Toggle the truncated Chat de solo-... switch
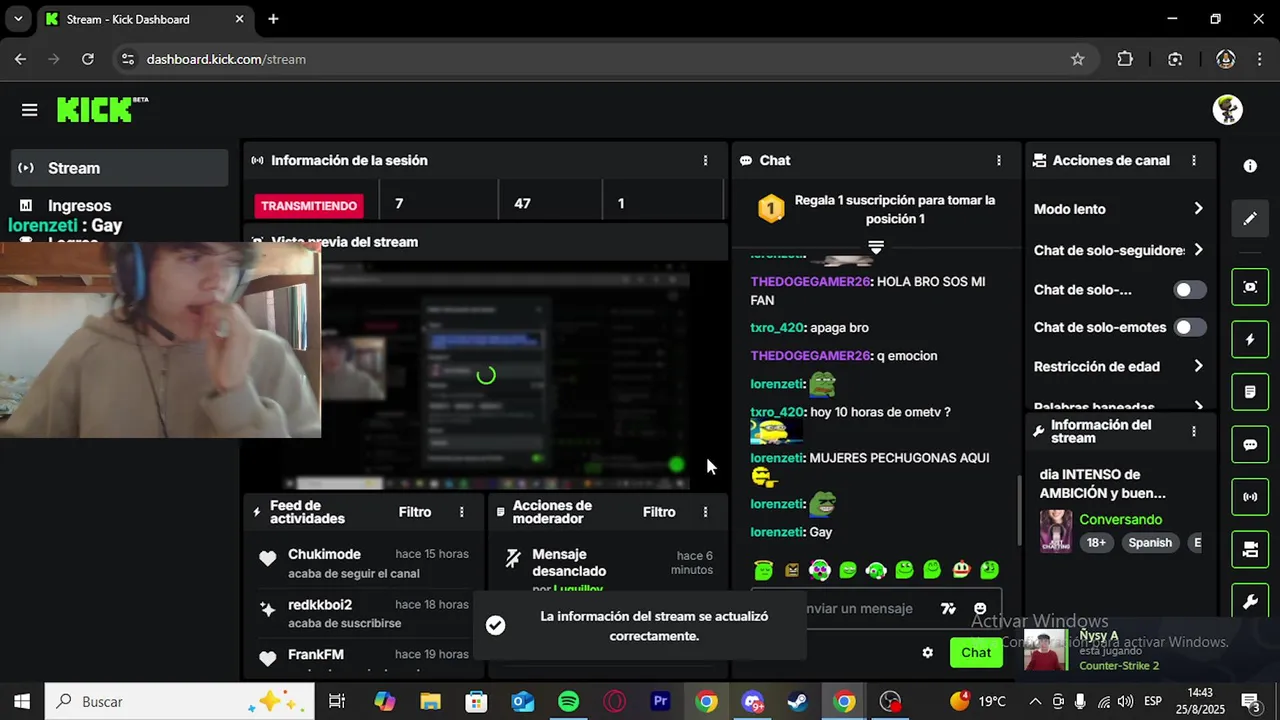 (1189, 290)
